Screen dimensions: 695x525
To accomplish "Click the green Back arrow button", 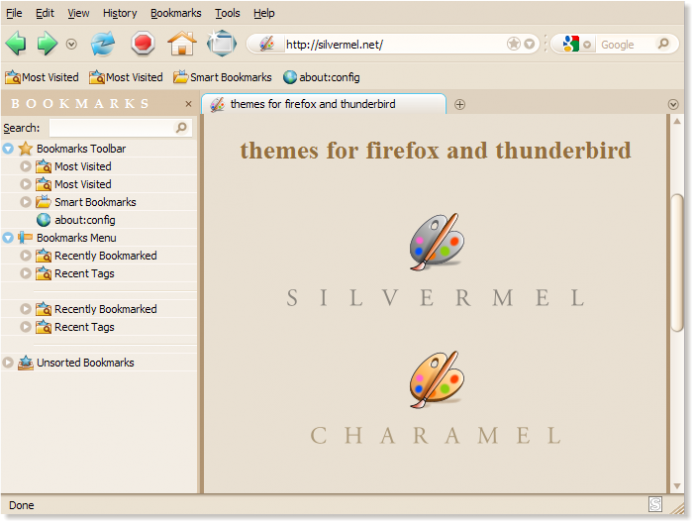I will 16,44.
